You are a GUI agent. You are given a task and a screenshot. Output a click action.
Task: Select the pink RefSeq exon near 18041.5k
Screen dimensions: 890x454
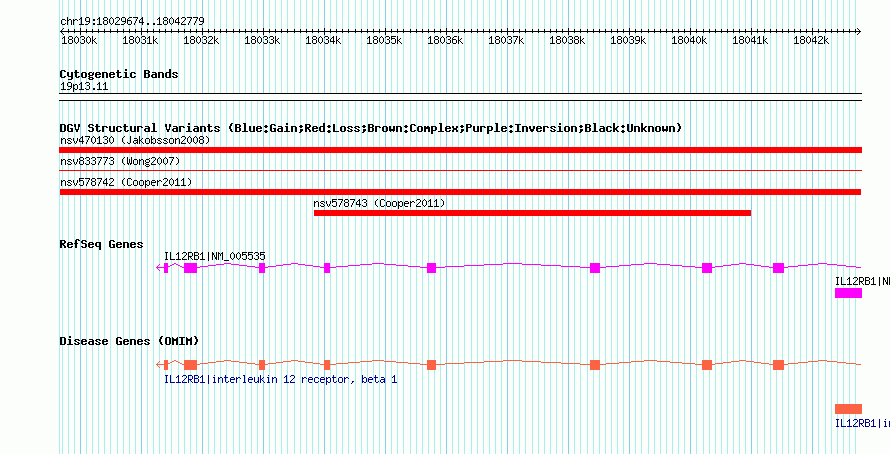tap(778, 268)
